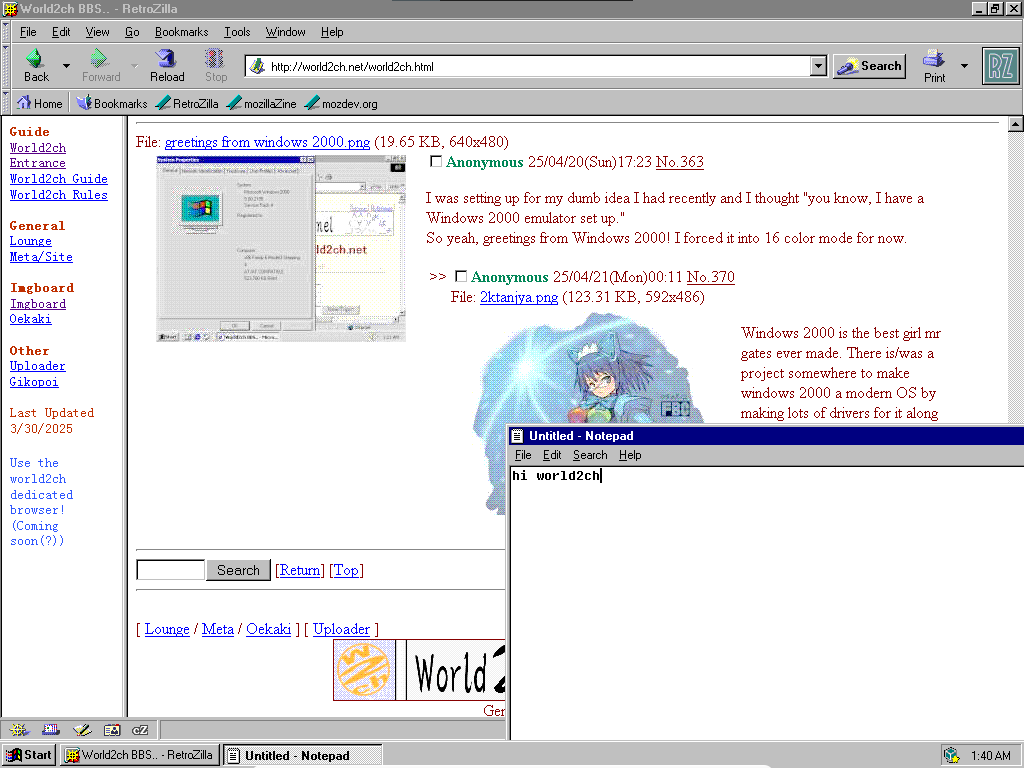Screen dimensions: 1024x768
Task: Open the 'greetings from windows 2000.png' file link
Action: 267,142
